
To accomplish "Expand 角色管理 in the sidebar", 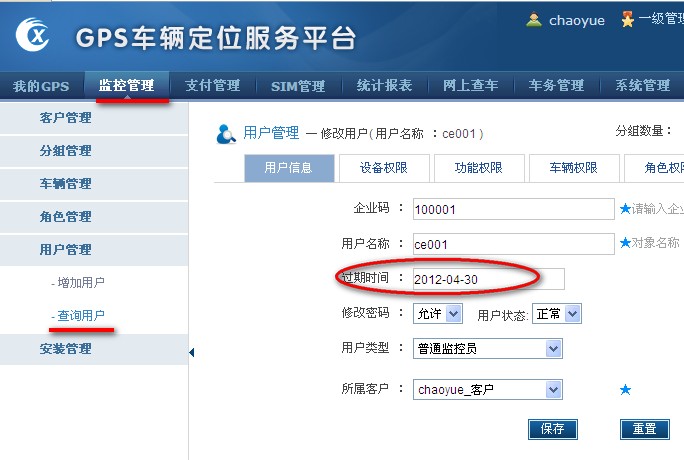I will pos(66,217).
